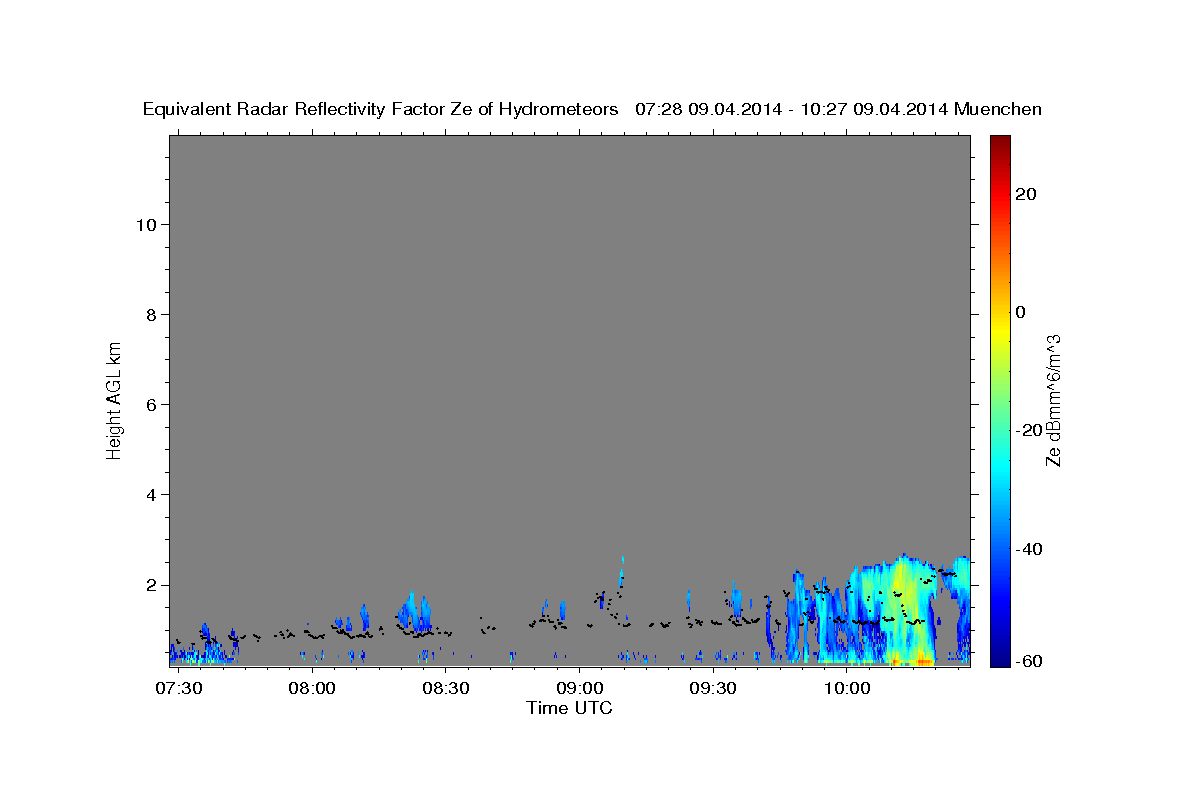
Task: Click the 09:30 time tick label
Action: coord(714,688)
